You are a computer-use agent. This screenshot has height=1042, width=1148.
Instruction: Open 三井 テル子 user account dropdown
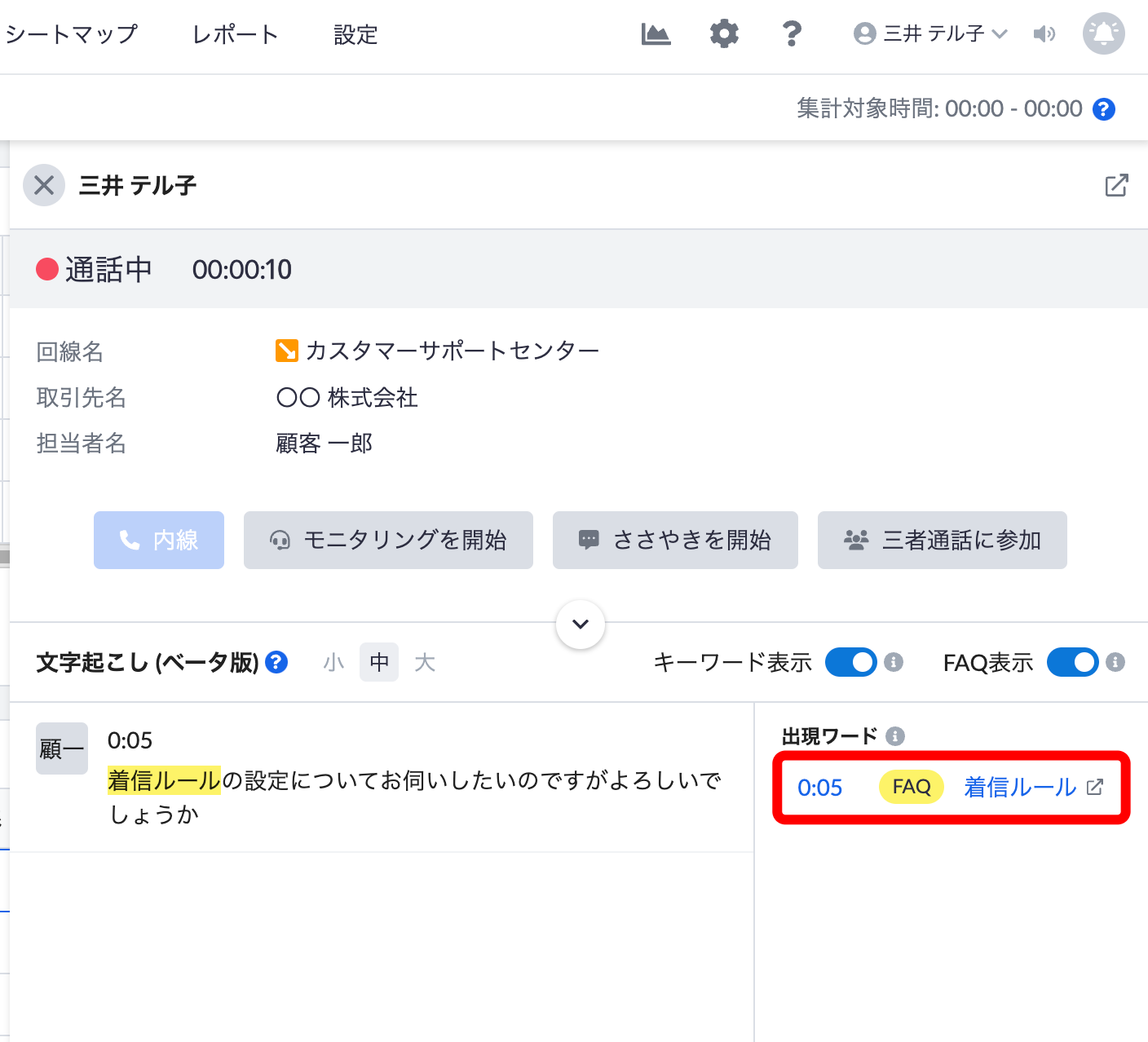[x=930, y=34]
